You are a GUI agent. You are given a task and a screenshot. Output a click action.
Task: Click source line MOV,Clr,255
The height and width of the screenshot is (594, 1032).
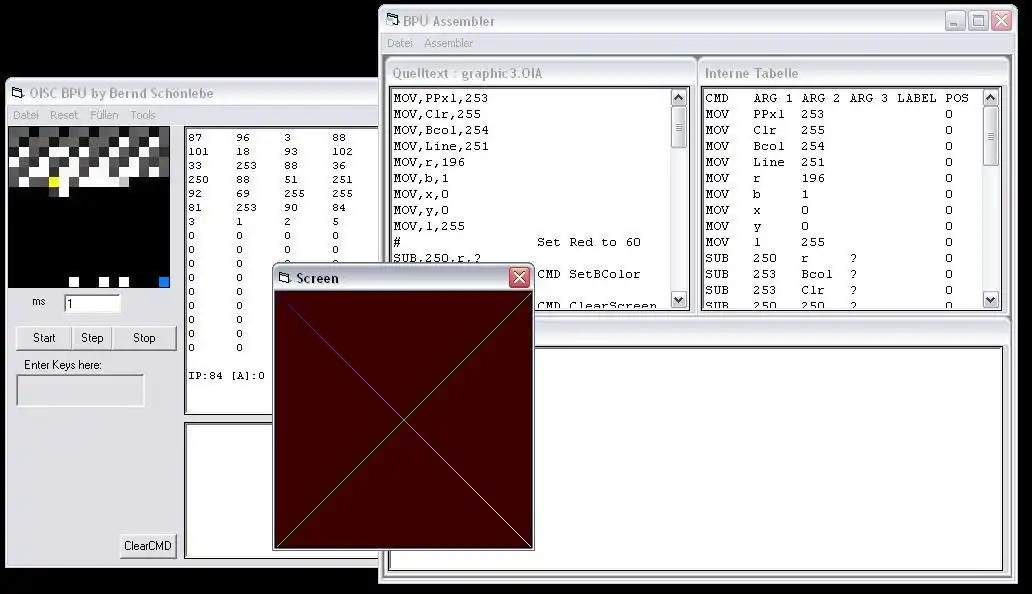pos(437,114)
